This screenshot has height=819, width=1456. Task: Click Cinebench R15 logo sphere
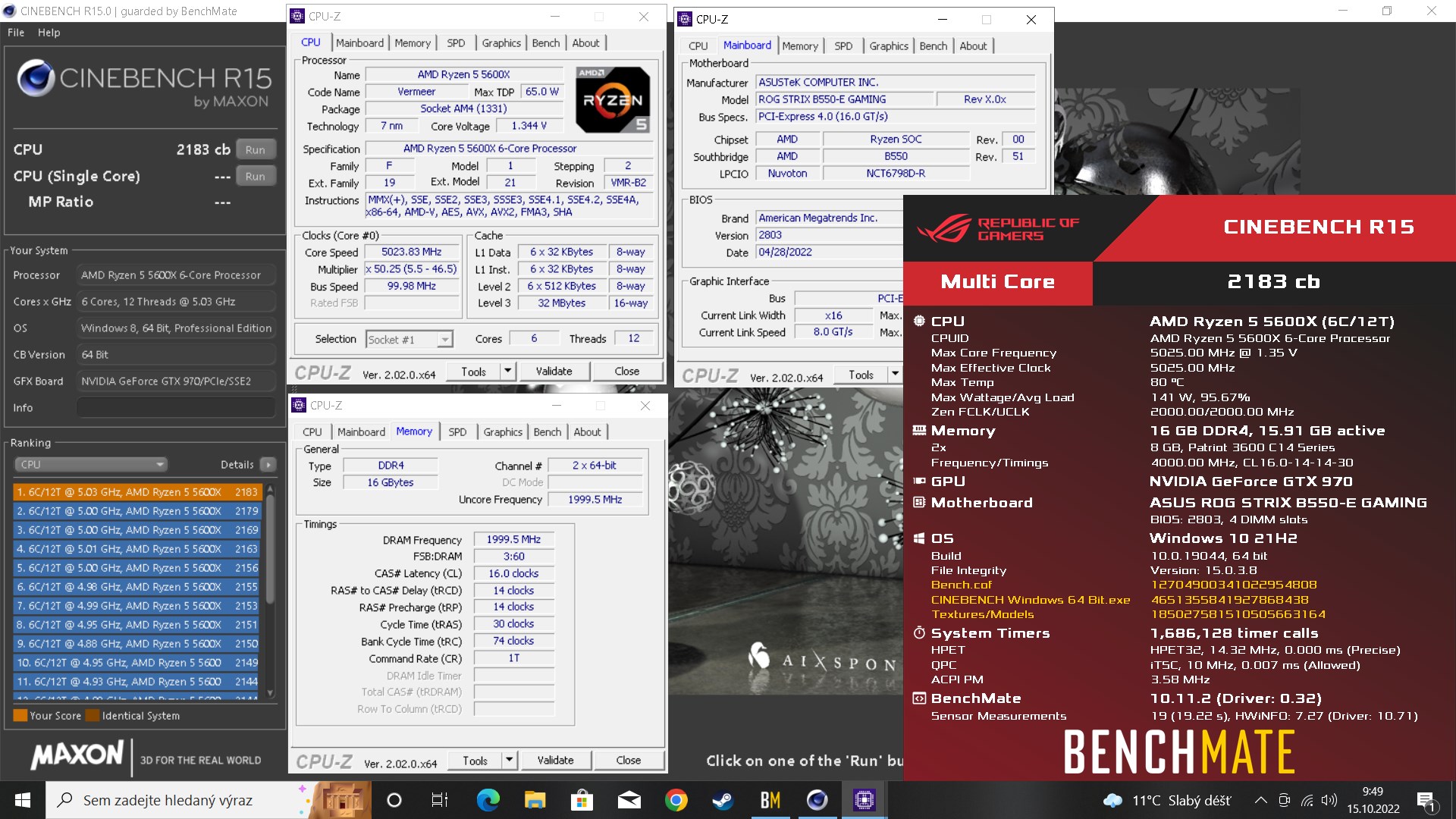click(35, 78)
